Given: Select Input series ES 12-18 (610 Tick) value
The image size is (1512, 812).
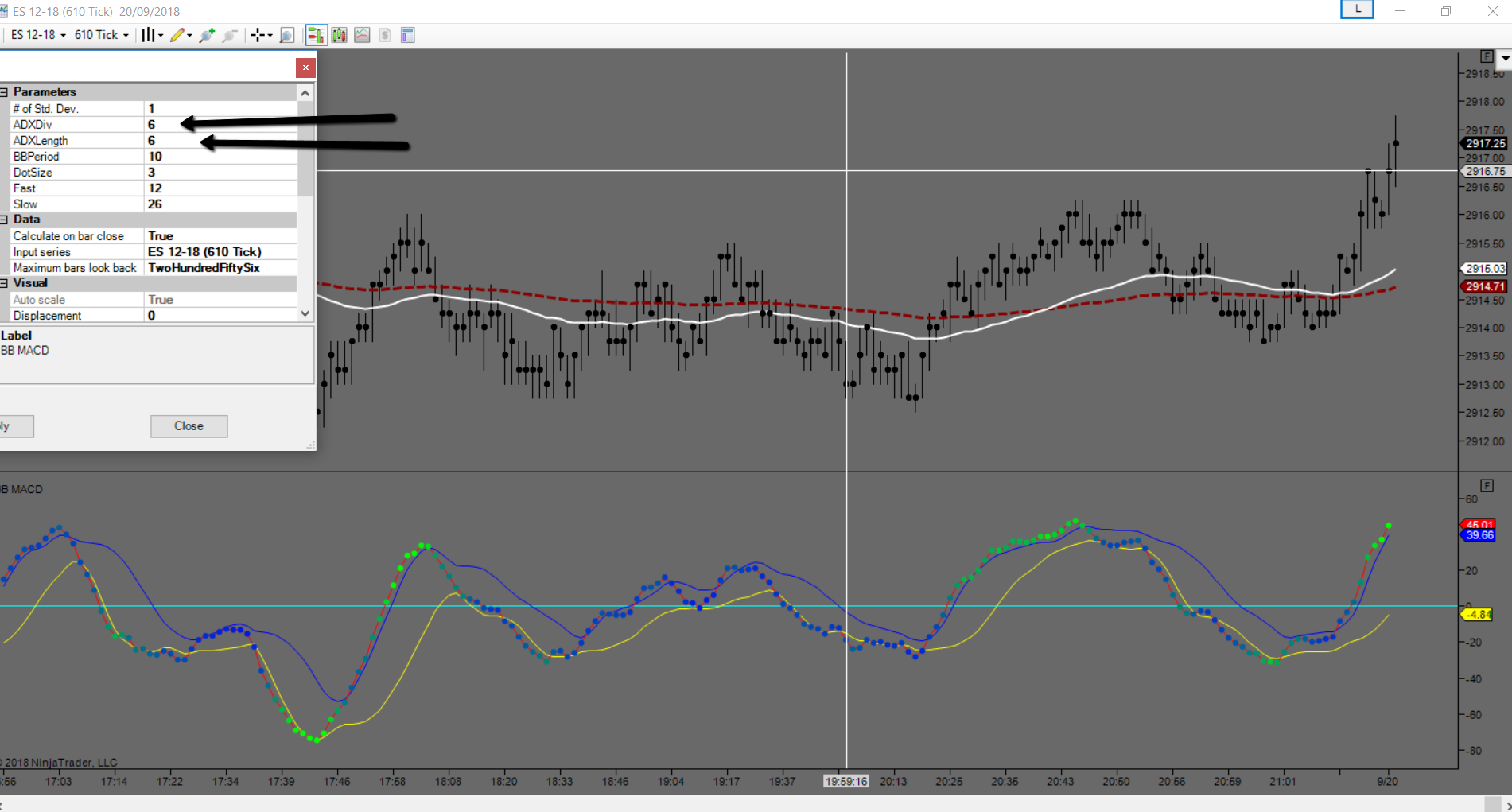Looking at the screenshot, I should [x=220, y=251].
